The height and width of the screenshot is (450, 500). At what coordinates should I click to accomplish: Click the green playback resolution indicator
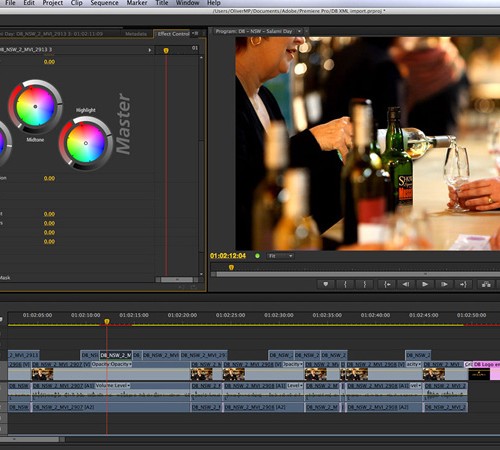point(257,256)
